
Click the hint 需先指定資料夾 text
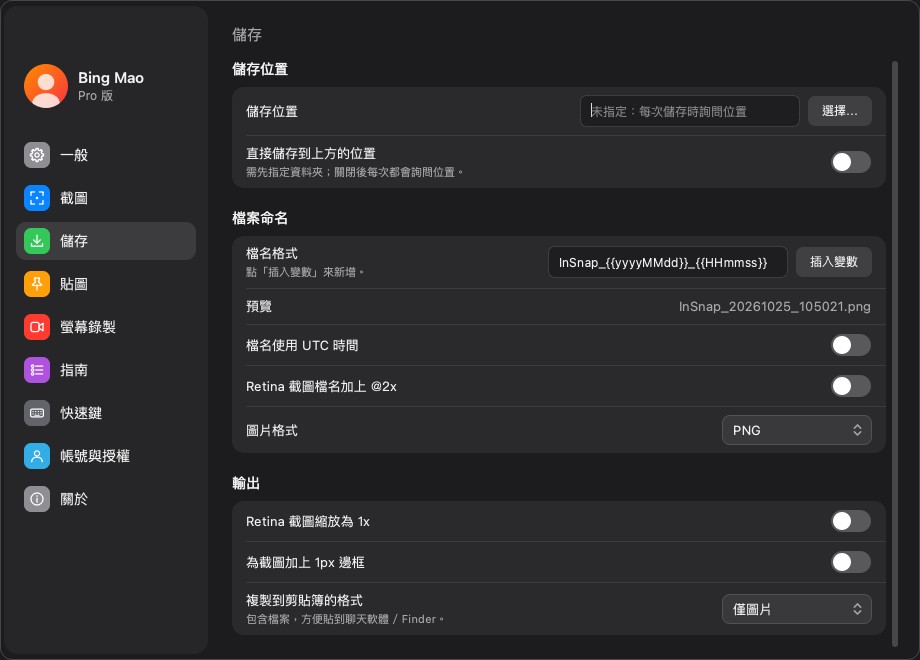coord(354,172)
